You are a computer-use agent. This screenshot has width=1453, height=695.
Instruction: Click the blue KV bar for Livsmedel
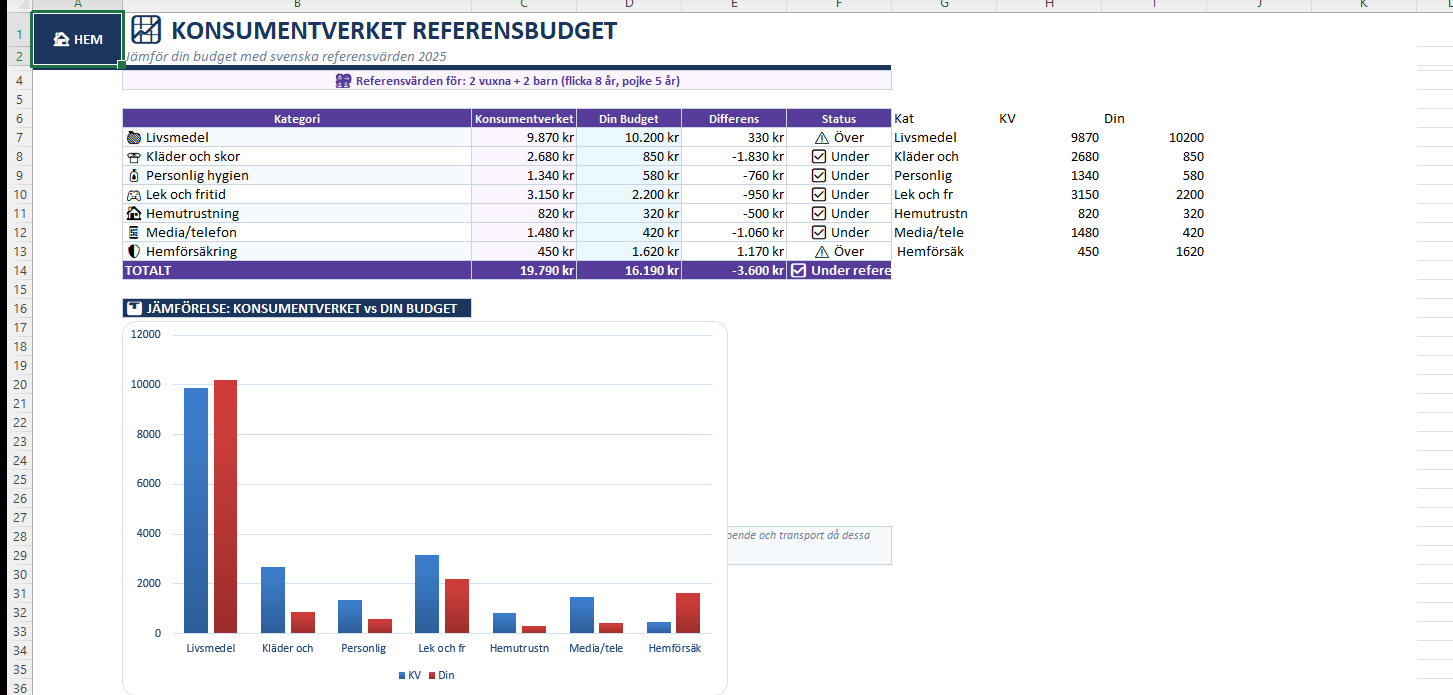tap(196, 510)
